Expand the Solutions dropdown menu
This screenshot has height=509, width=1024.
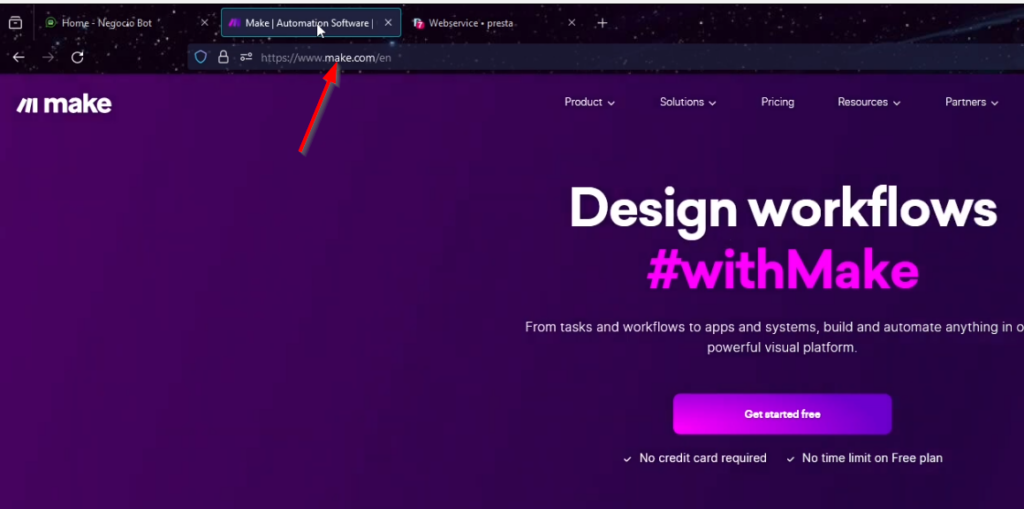tap(688, 103)
